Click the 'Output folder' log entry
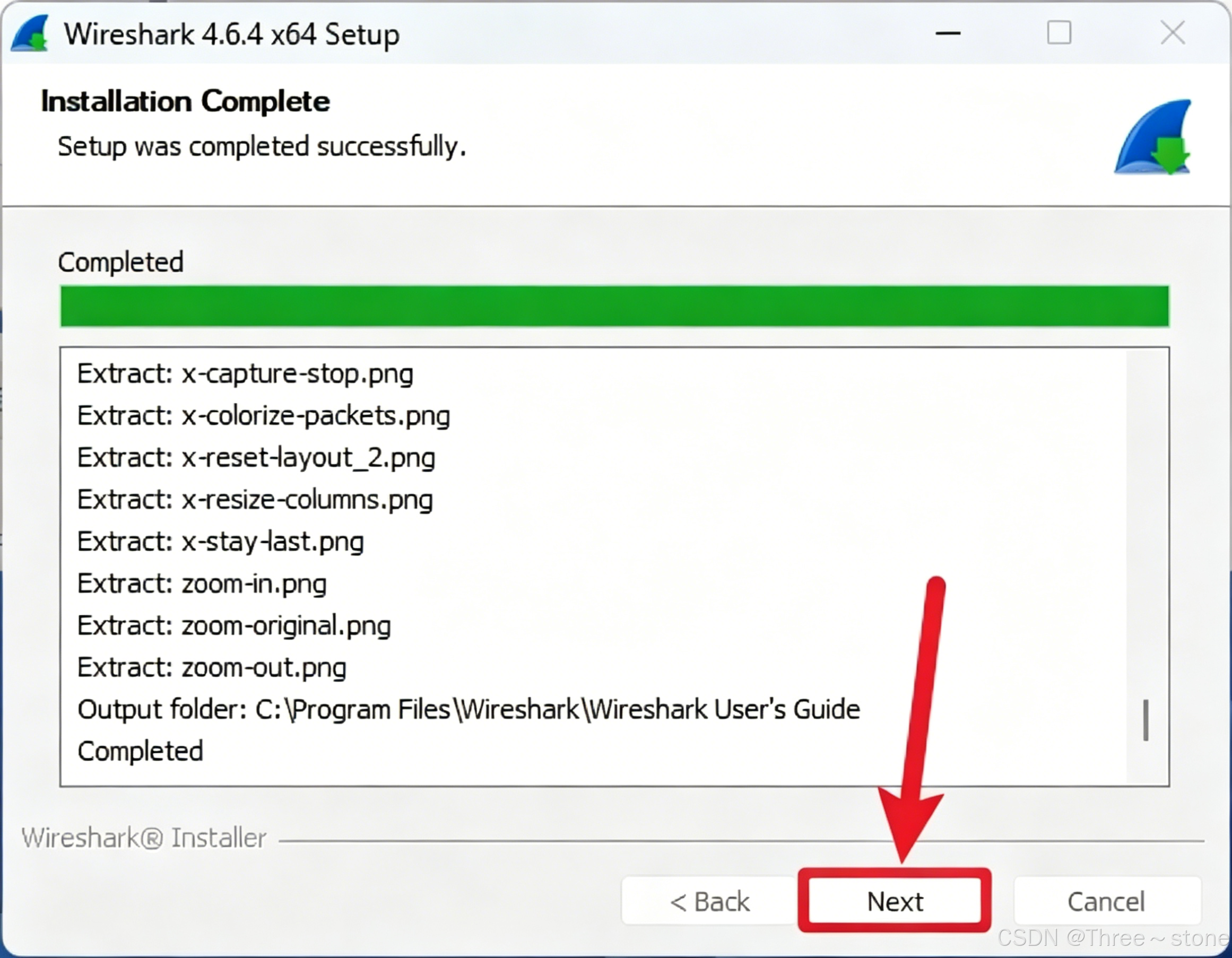 tap(468, 710)
